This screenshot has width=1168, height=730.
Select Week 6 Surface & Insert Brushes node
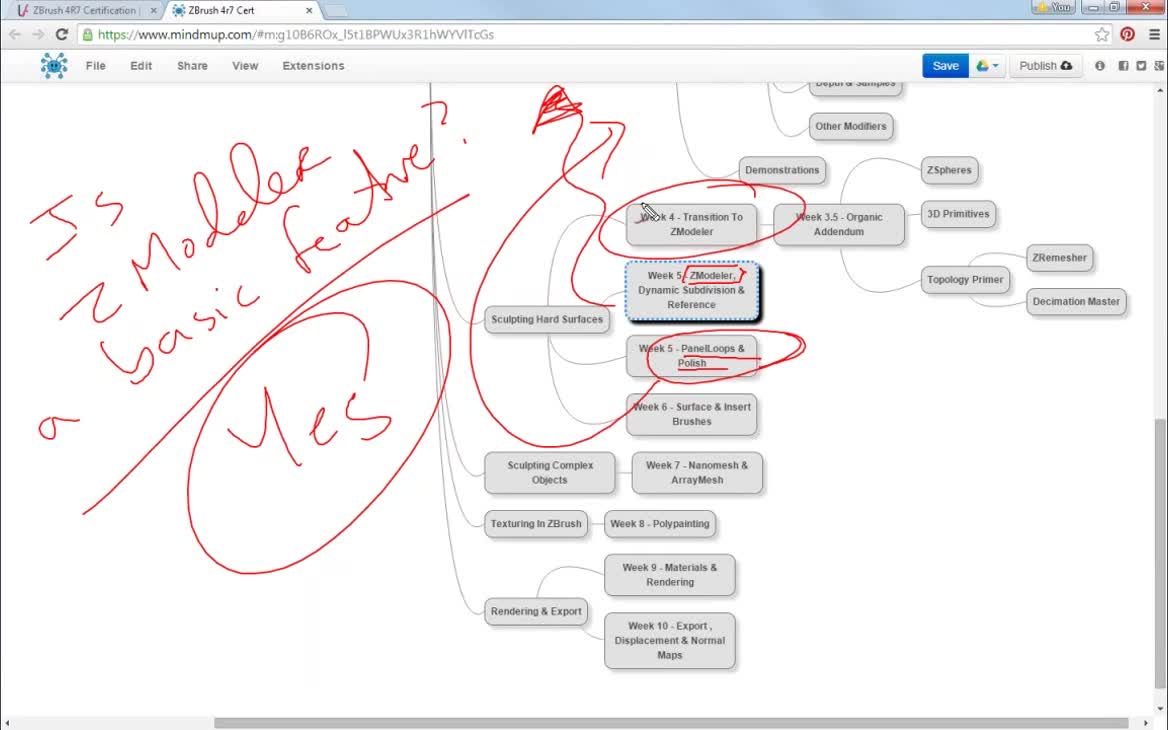tap(691, 414)
